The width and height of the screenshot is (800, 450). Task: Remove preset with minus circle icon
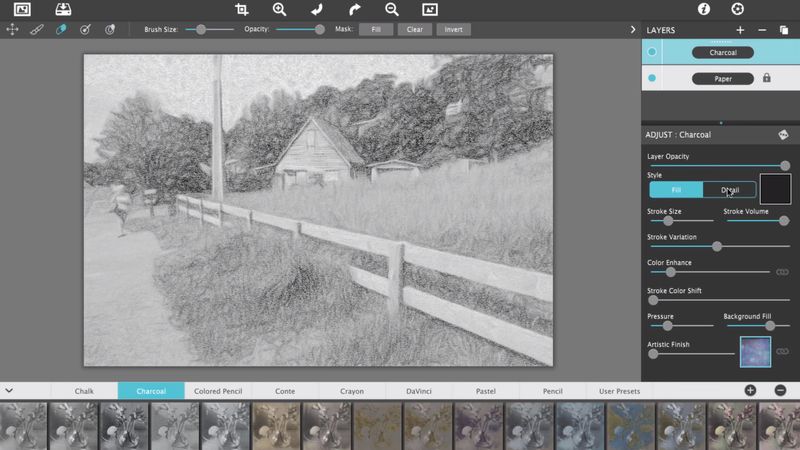tap(780, 391)
